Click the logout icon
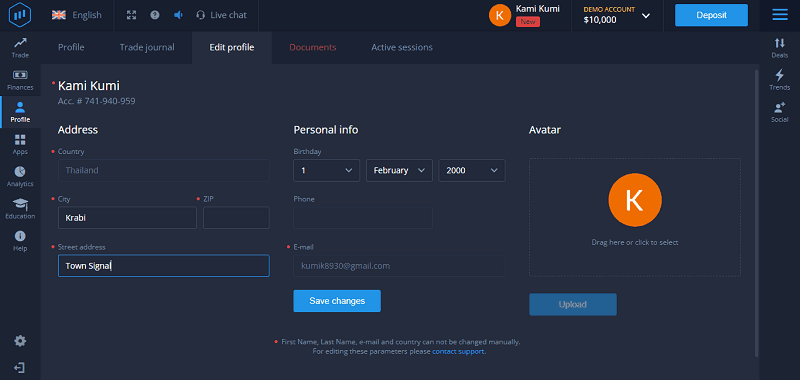 (20, 368)
